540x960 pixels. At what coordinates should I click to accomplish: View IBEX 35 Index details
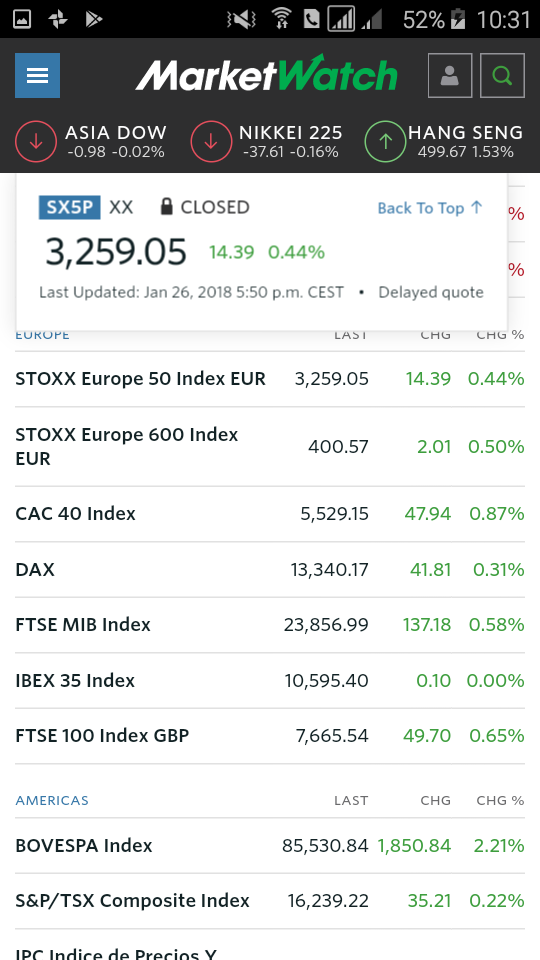pos(270,680)
